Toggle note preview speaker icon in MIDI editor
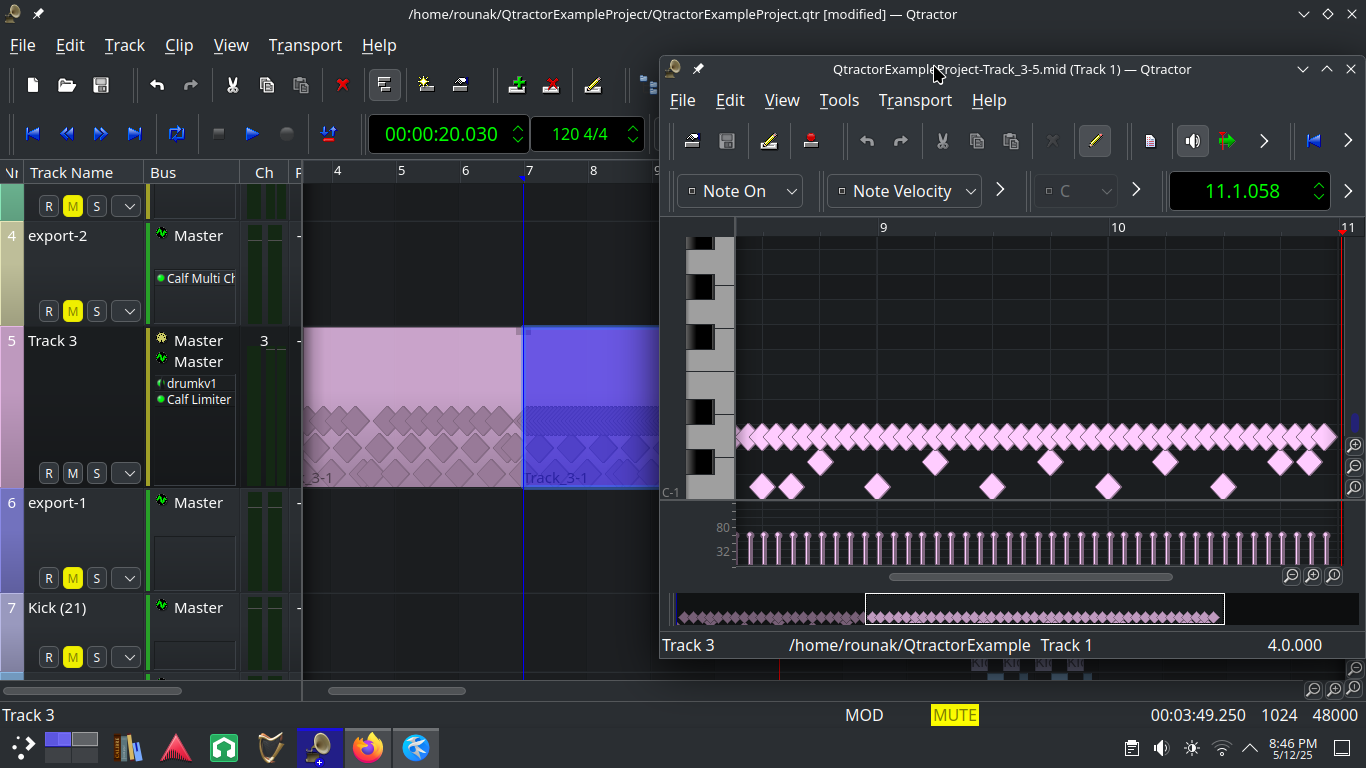Image resolution: width=1366 pixels, height=768 pixels. coord(1192,141)
